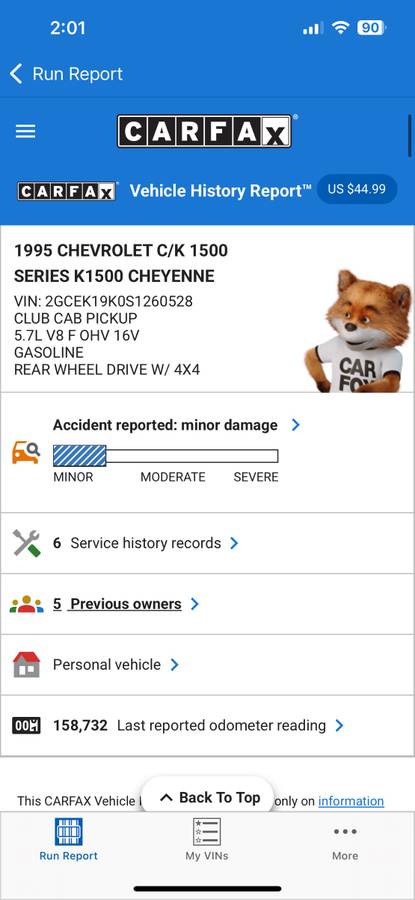Tap the previous owners people icon
415x900 pixels.
point(26,604)
